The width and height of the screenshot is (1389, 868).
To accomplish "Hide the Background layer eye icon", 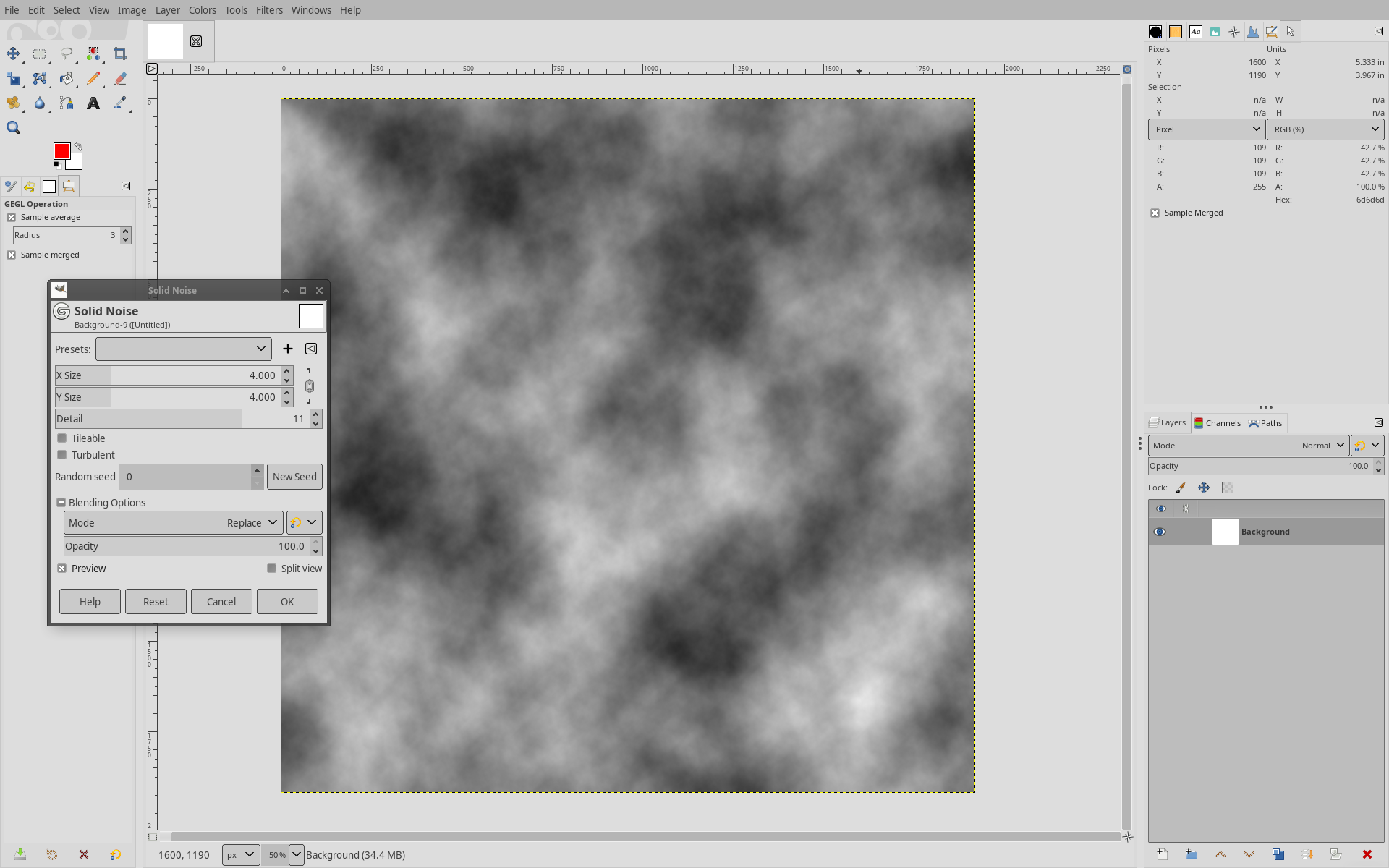I will click(x=1160, y=532).
